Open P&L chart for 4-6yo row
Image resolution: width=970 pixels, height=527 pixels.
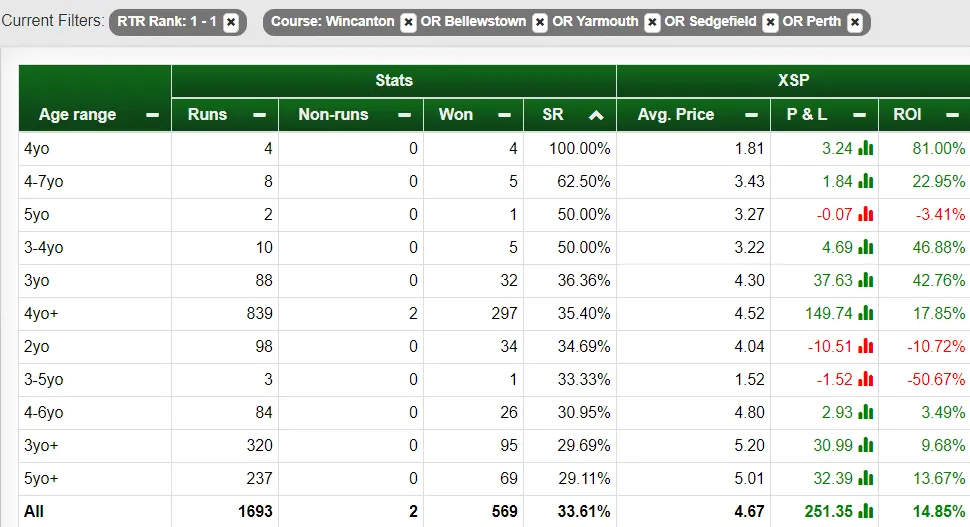865,412
